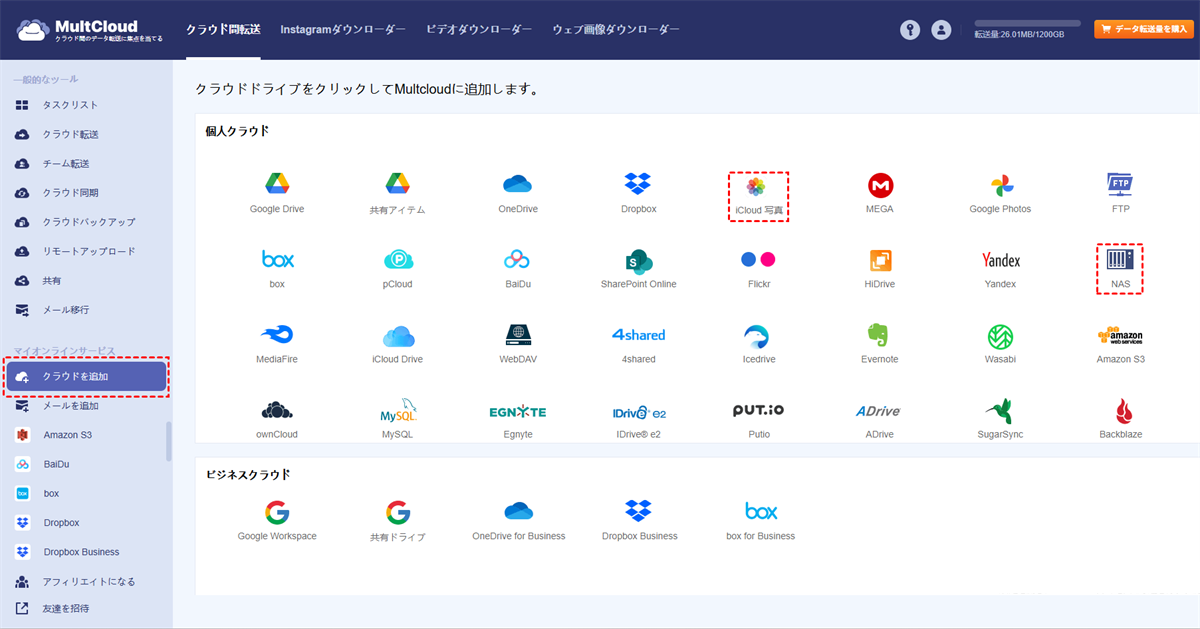The height and width of the screenshot is (629, 1200).
Task: Click the sidebar vertical scrollbar
Action: [168, 440]
